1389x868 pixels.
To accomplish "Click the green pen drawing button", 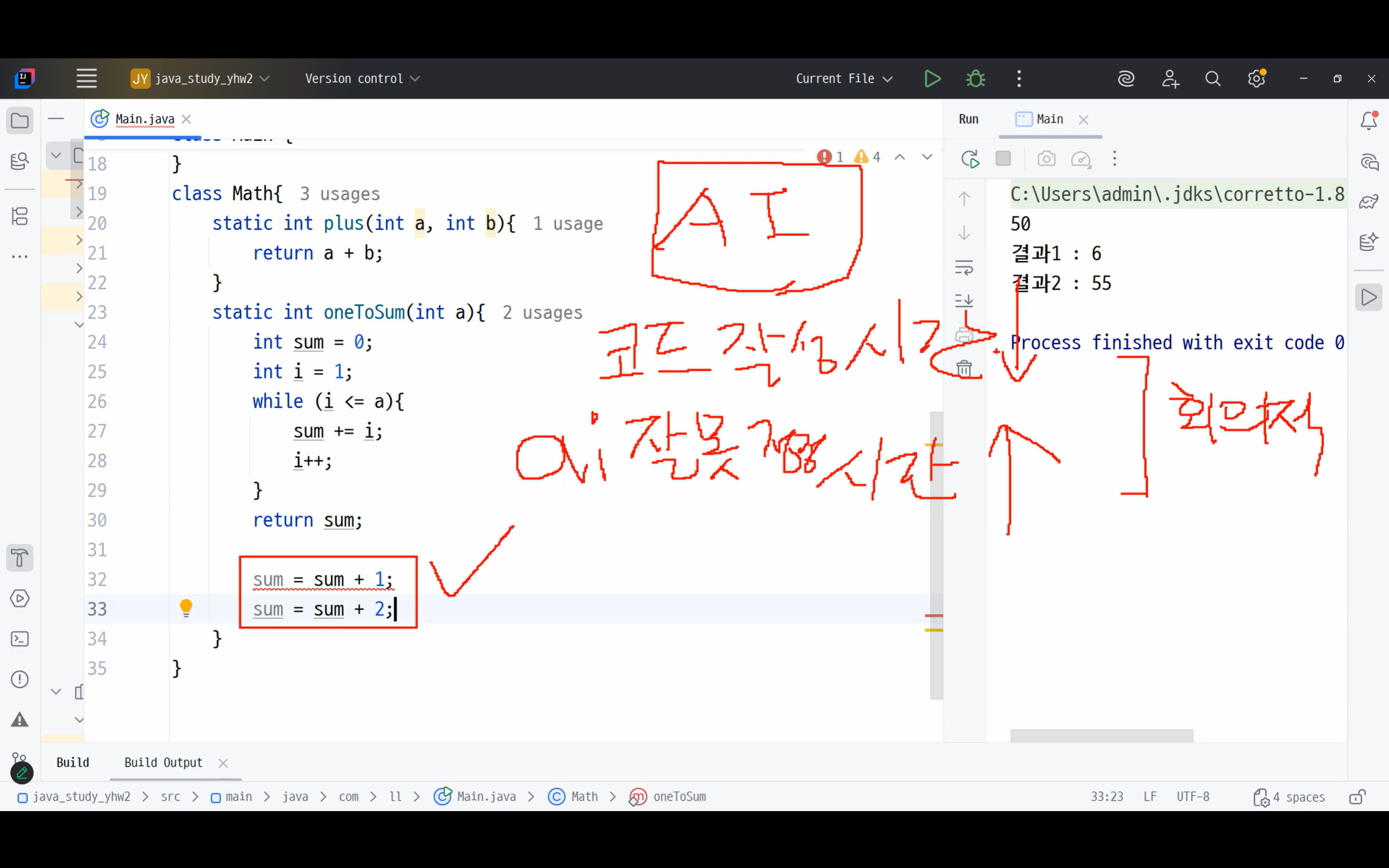I will click(x=22, y=773).
